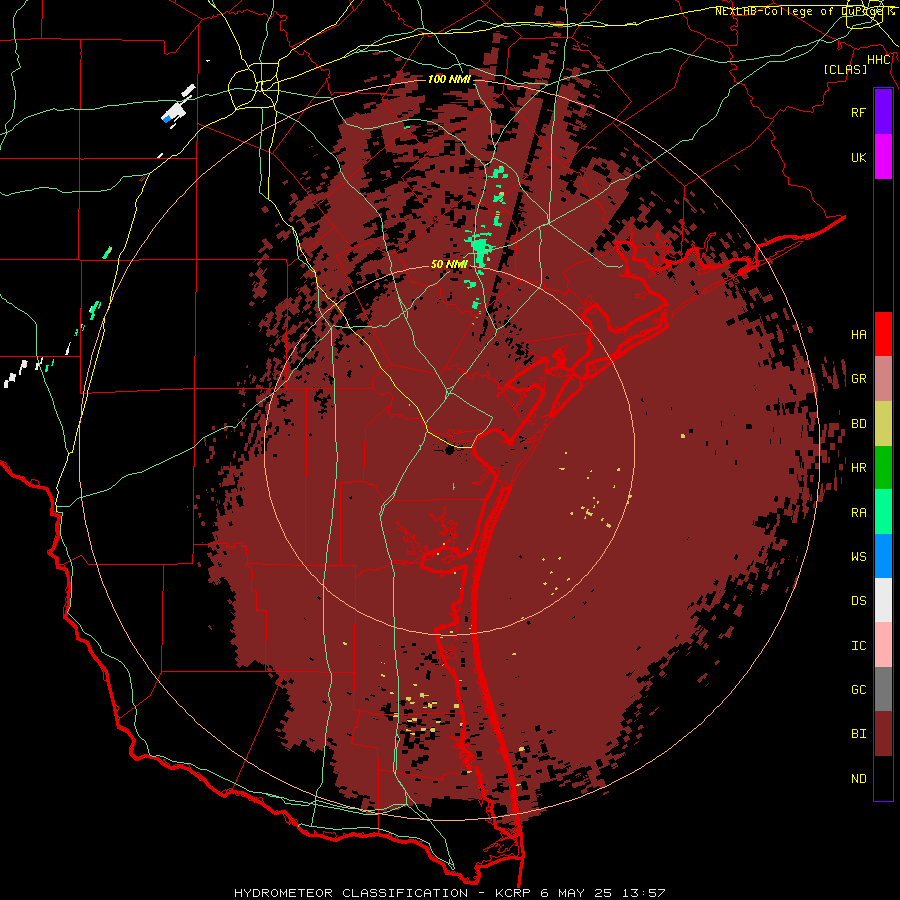
Task: Click the BI dark red legend swatch
Action: click(883, 734)
